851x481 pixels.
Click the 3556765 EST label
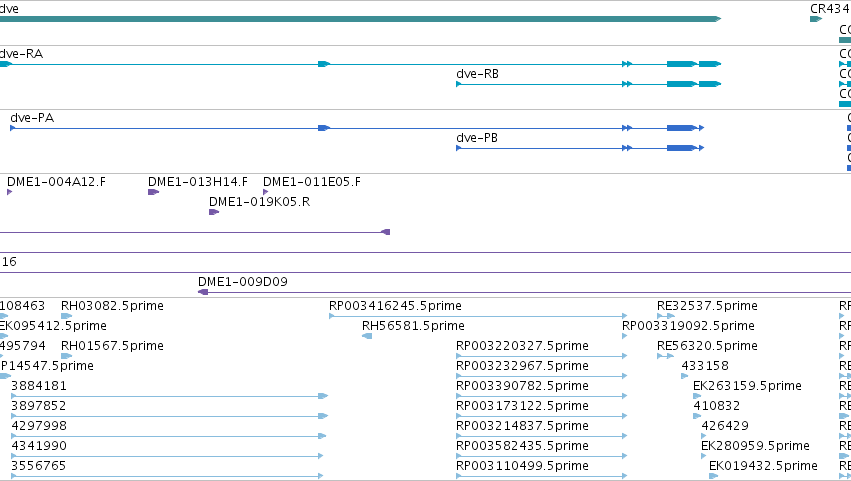point(39,466)
